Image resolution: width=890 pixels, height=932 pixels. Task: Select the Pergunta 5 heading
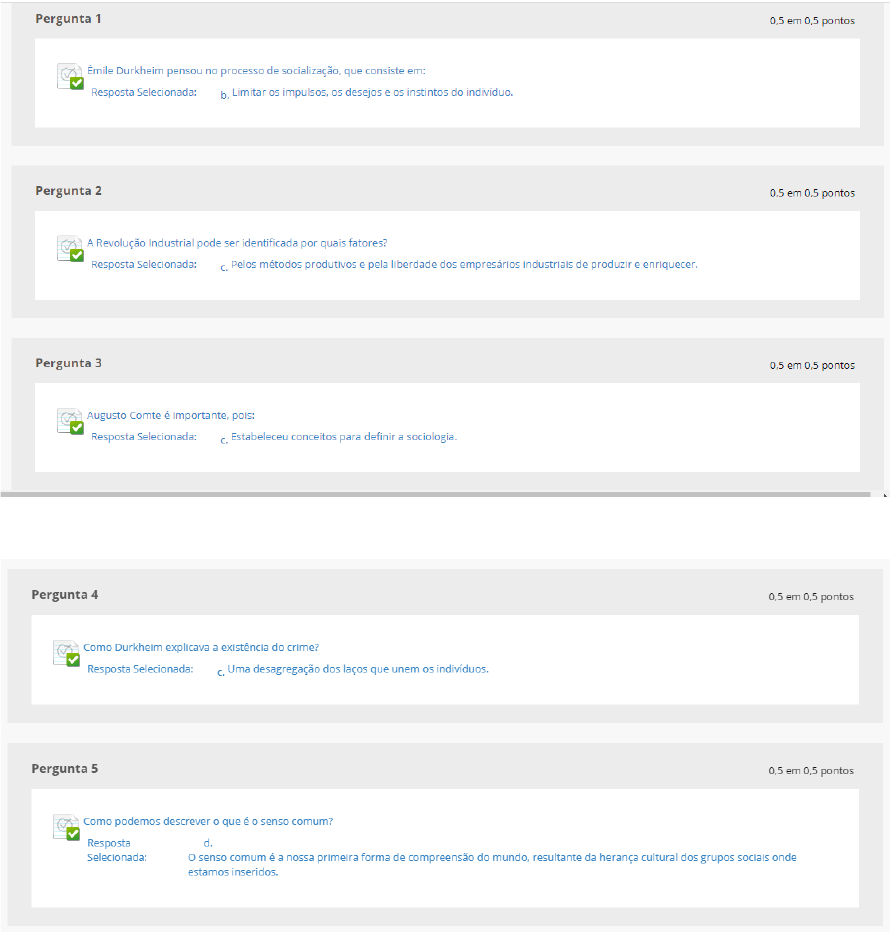pyautogui.click(x=65, y=769)
